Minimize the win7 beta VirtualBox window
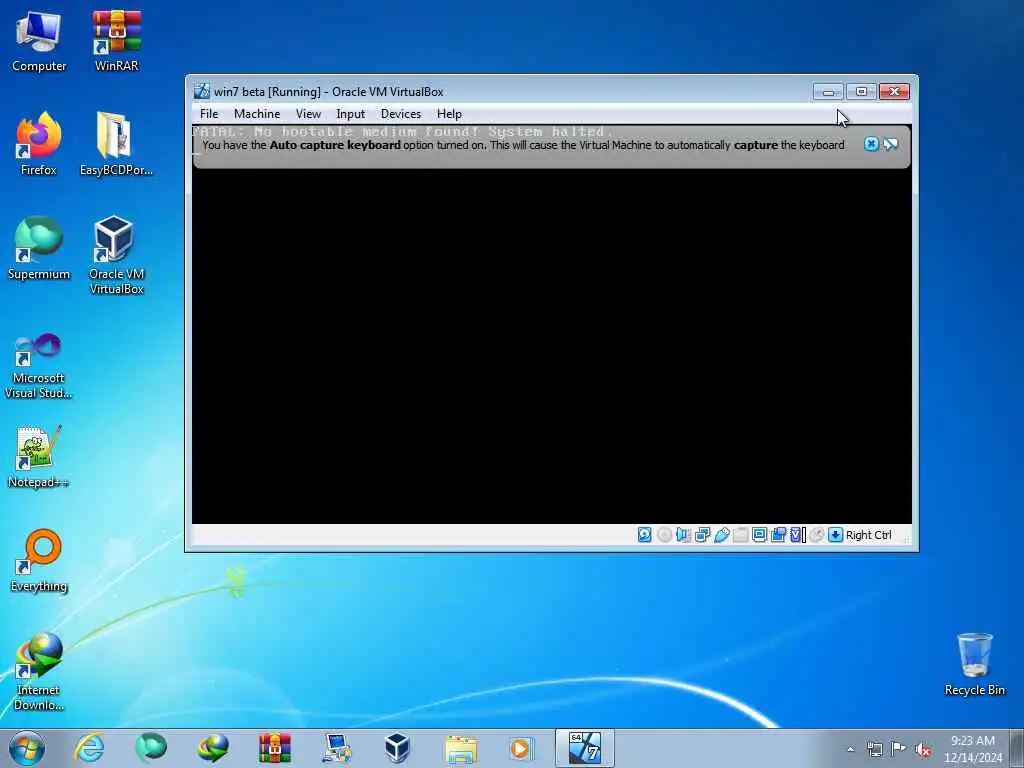This screenshot has width=1024, height=768. pyautogui.click(x=828, y=91)
